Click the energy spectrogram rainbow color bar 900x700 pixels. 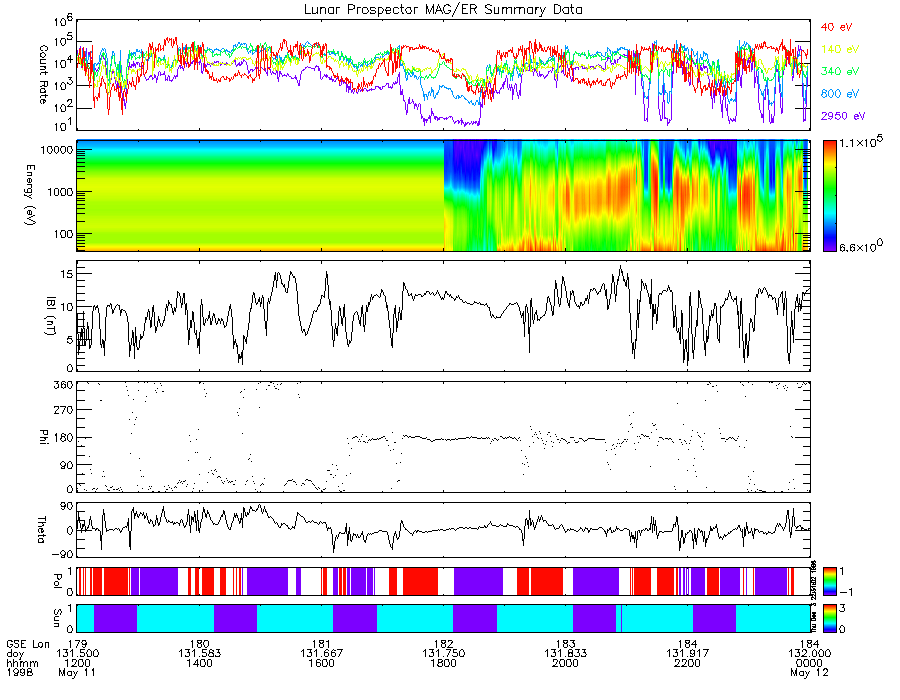pyautogui.click(x=831, y=194)
